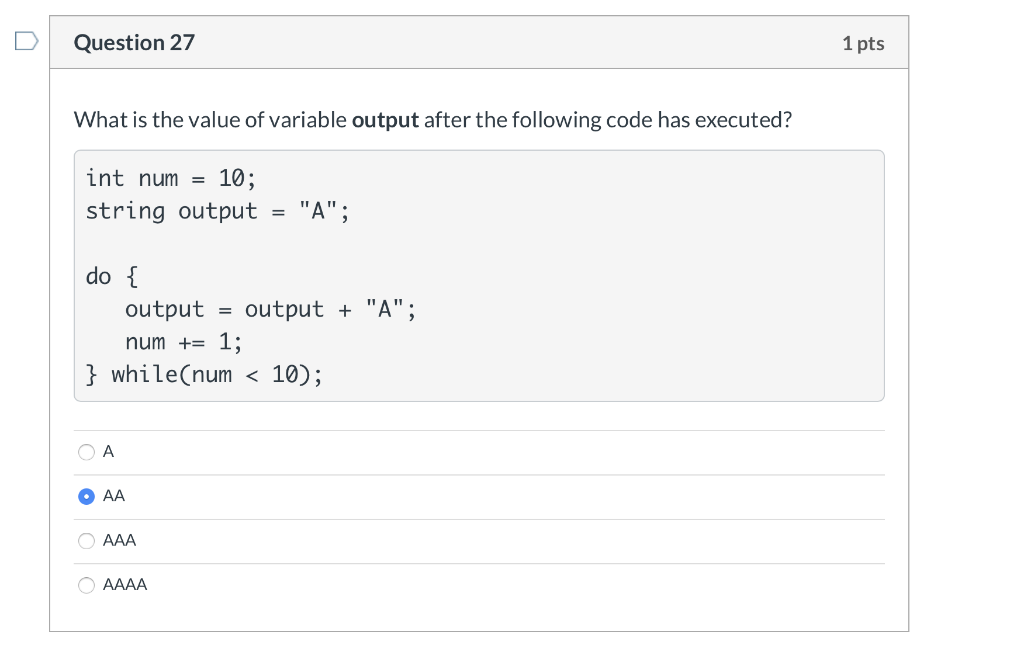This screenshot has height=666, width=1024.
Task: Click the Question 27 heading
Action: (134, 42)
